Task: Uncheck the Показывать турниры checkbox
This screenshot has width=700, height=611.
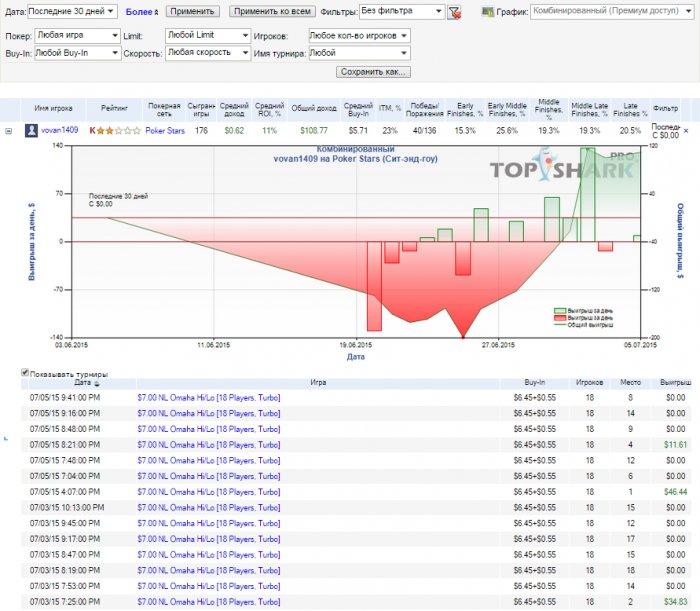Action: tap(26, 373)
